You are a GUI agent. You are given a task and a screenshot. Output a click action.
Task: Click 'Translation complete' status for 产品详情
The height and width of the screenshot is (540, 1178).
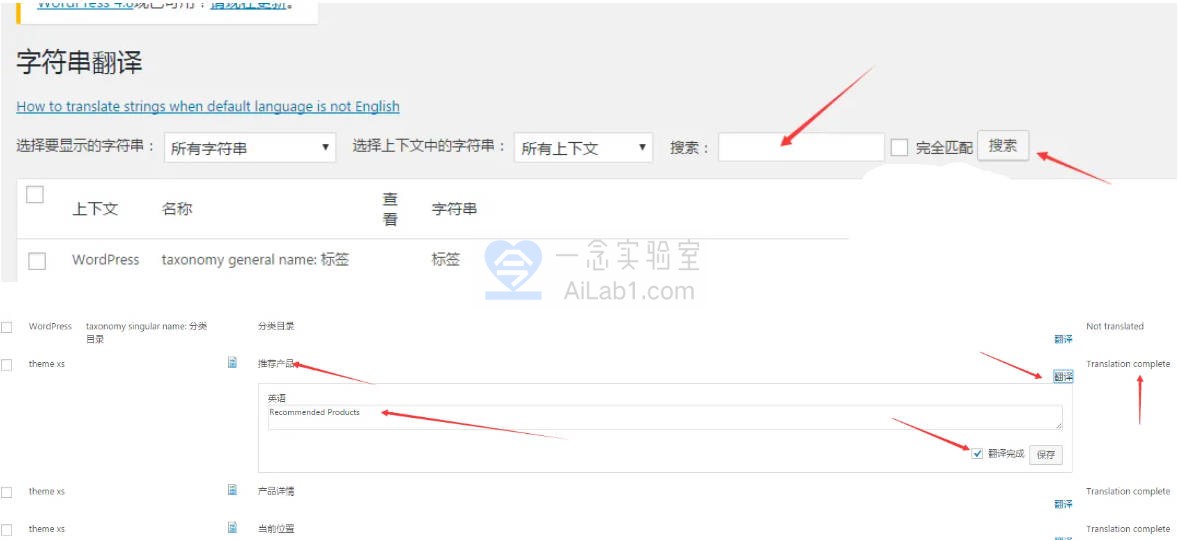click(1128, 491)
